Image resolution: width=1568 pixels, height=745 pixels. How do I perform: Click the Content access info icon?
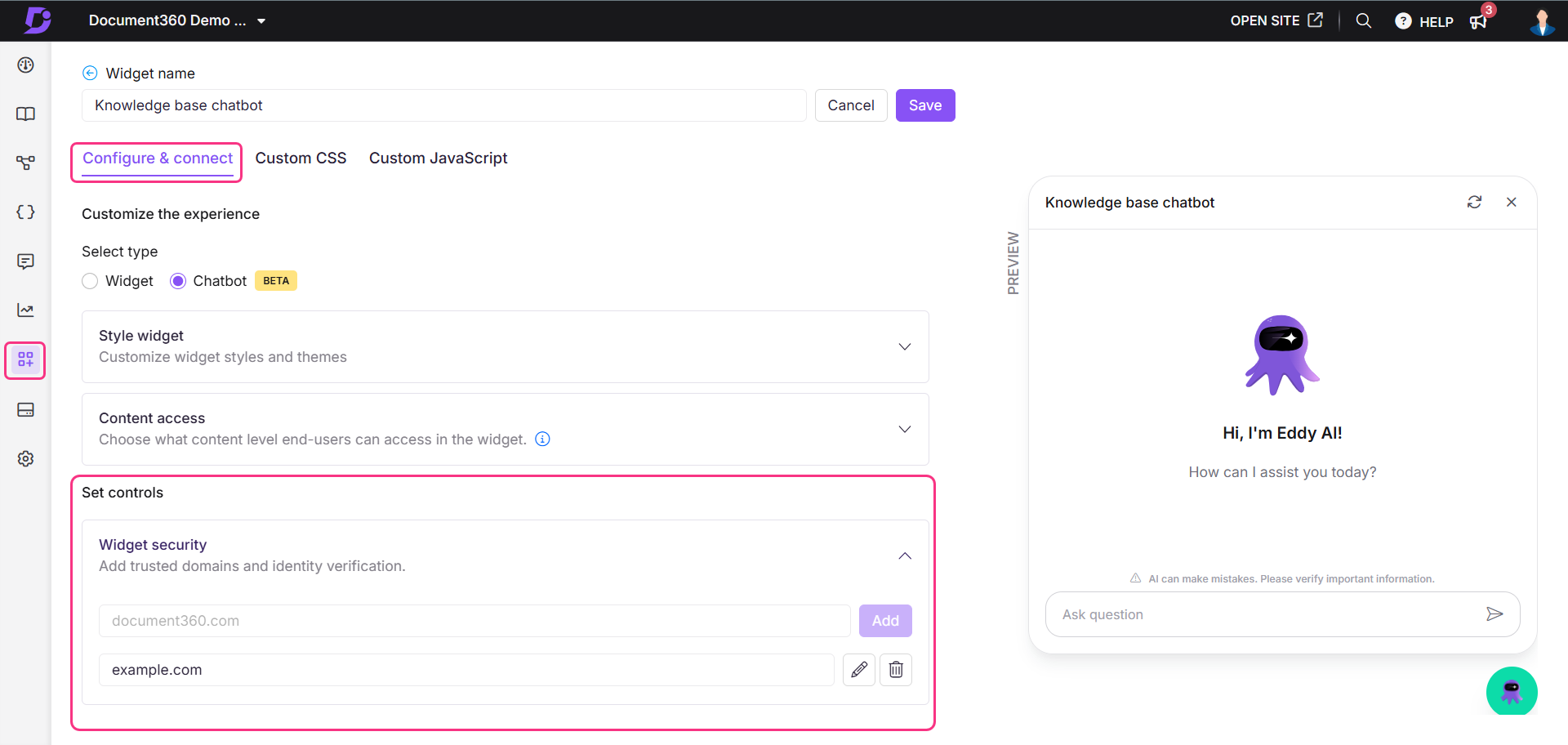[x=542, y=439]
